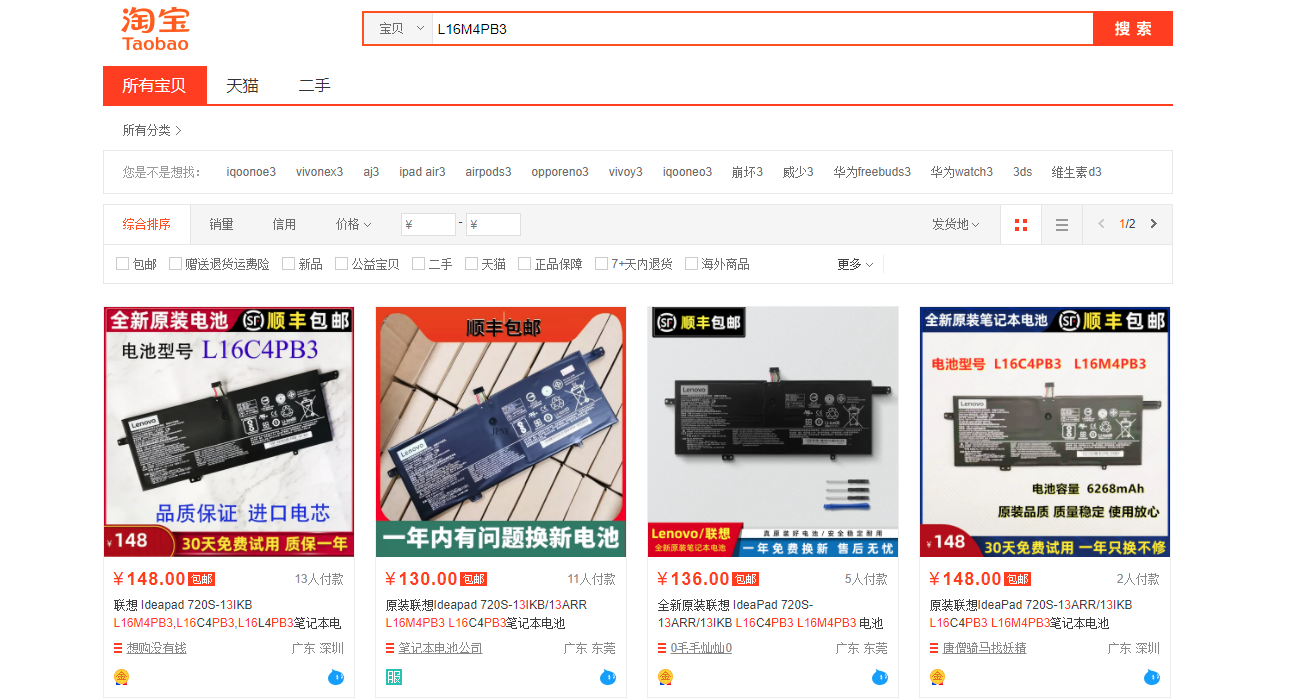Open suggestion link ipad air3
1300x700 pixels.
422,172
